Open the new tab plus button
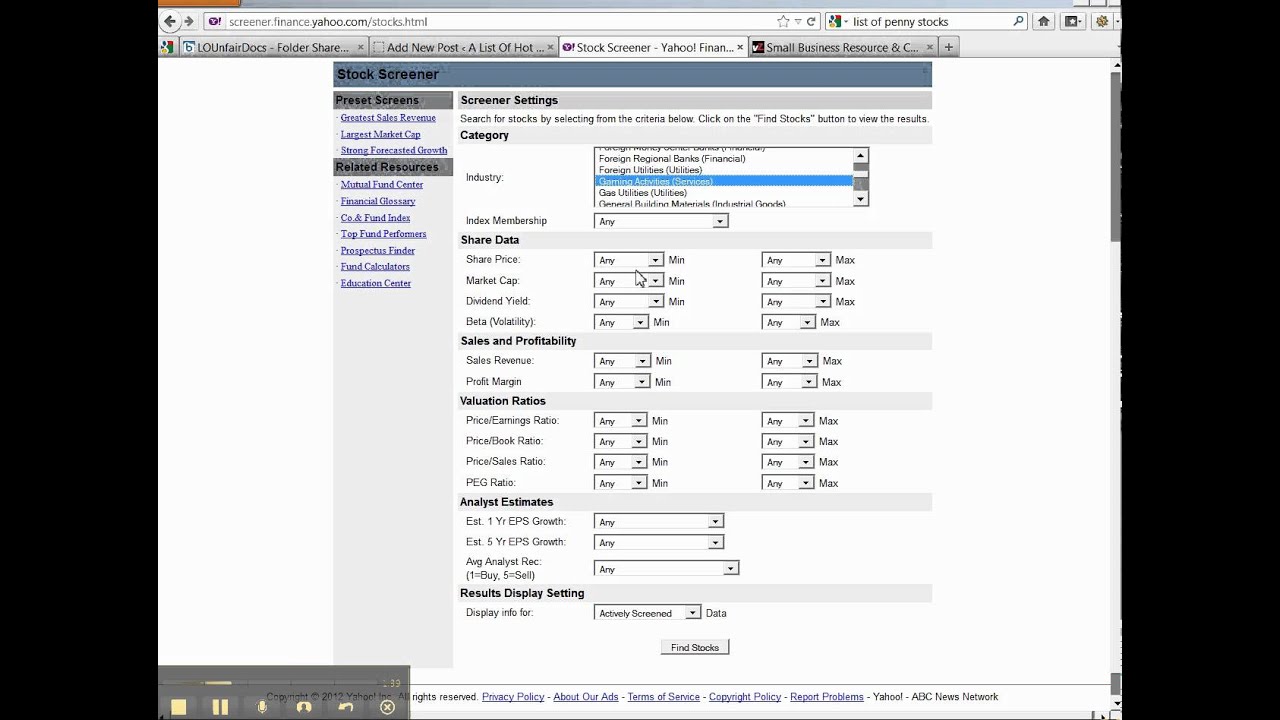 [x=949, y=47]
